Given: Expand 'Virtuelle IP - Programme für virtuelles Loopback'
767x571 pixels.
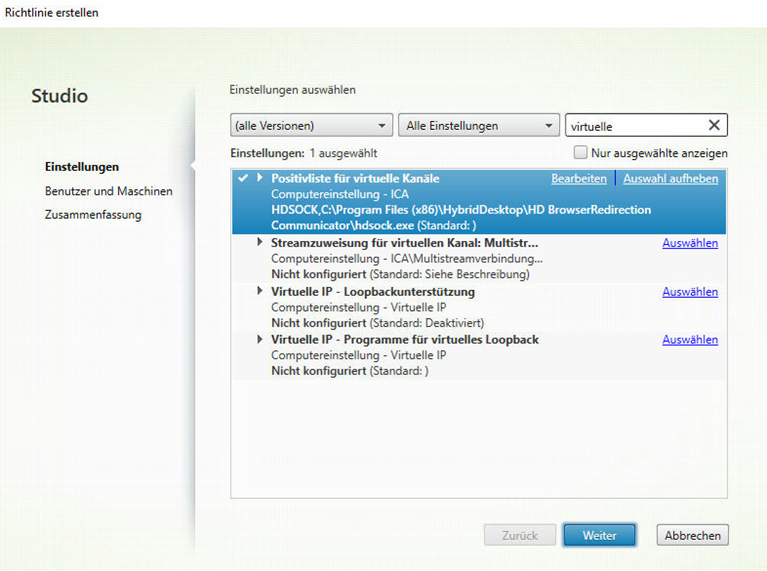Looking at the screenshot, I should [261, 340].
